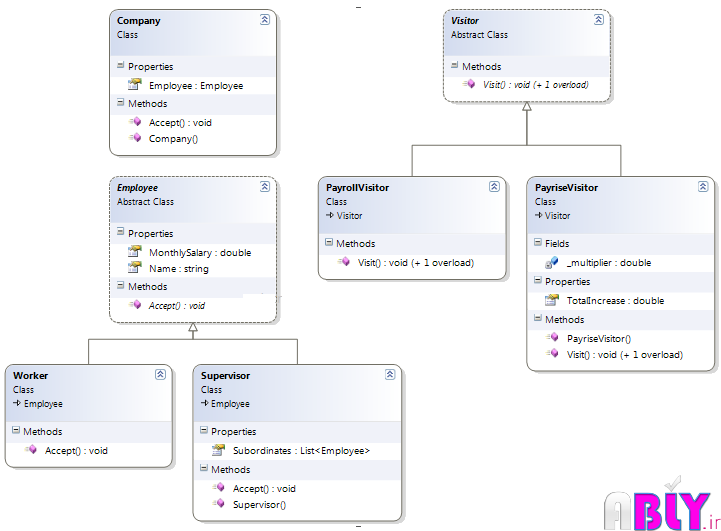Collapse Fields section in PayriseVisitor class
The image size is (721, 531).
[x=538, y=242]
